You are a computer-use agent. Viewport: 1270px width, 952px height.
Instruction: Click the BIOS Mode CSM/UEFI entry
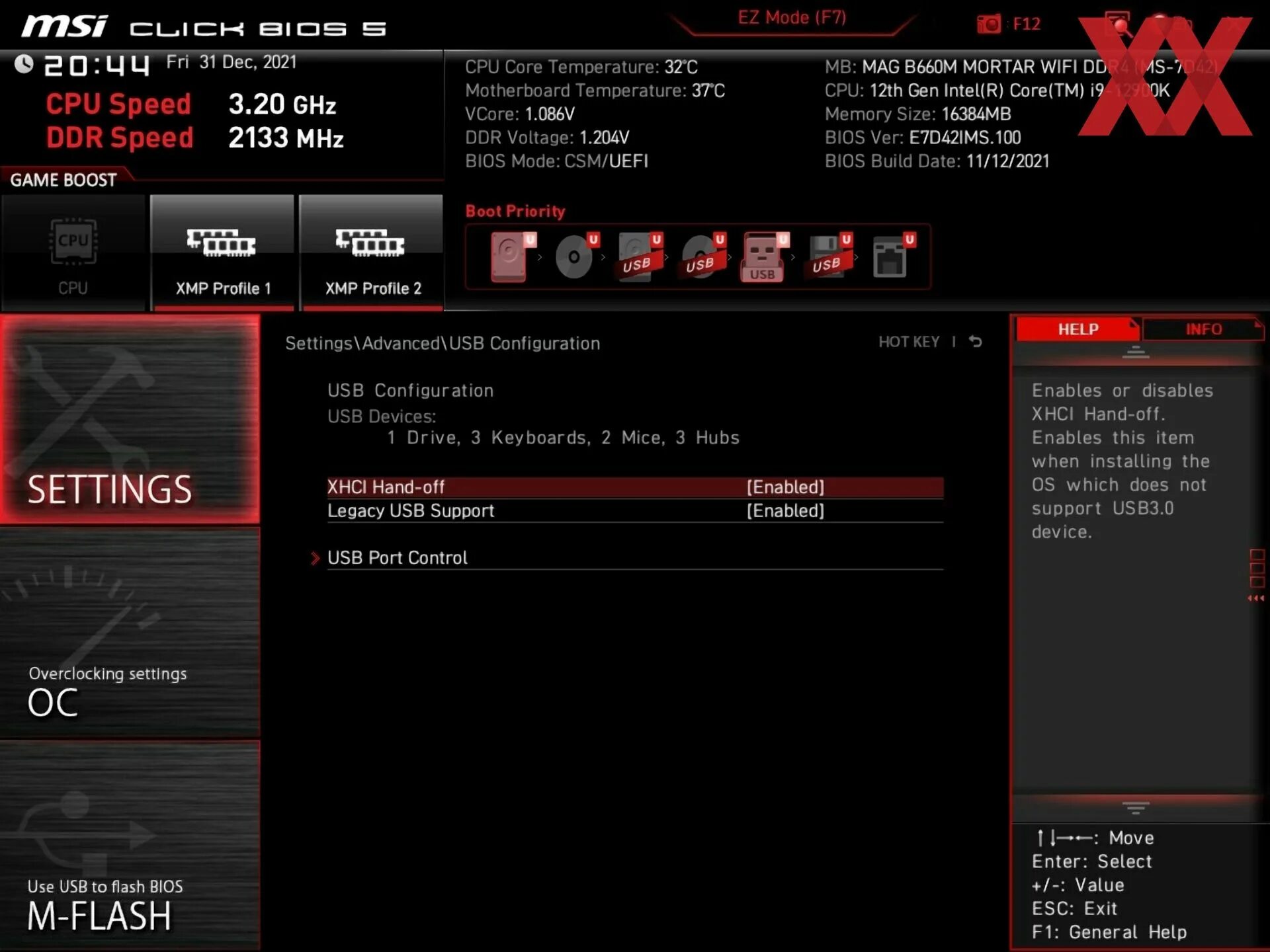[x=556, y=161]
